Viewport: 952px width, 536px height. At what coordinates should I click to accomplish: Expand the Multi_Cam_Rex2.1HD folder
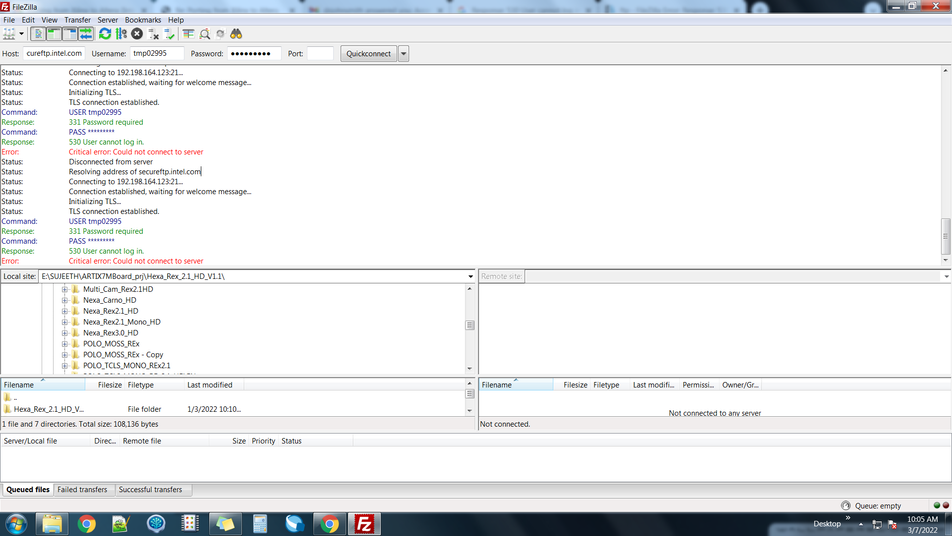click(x=65, y=290)
